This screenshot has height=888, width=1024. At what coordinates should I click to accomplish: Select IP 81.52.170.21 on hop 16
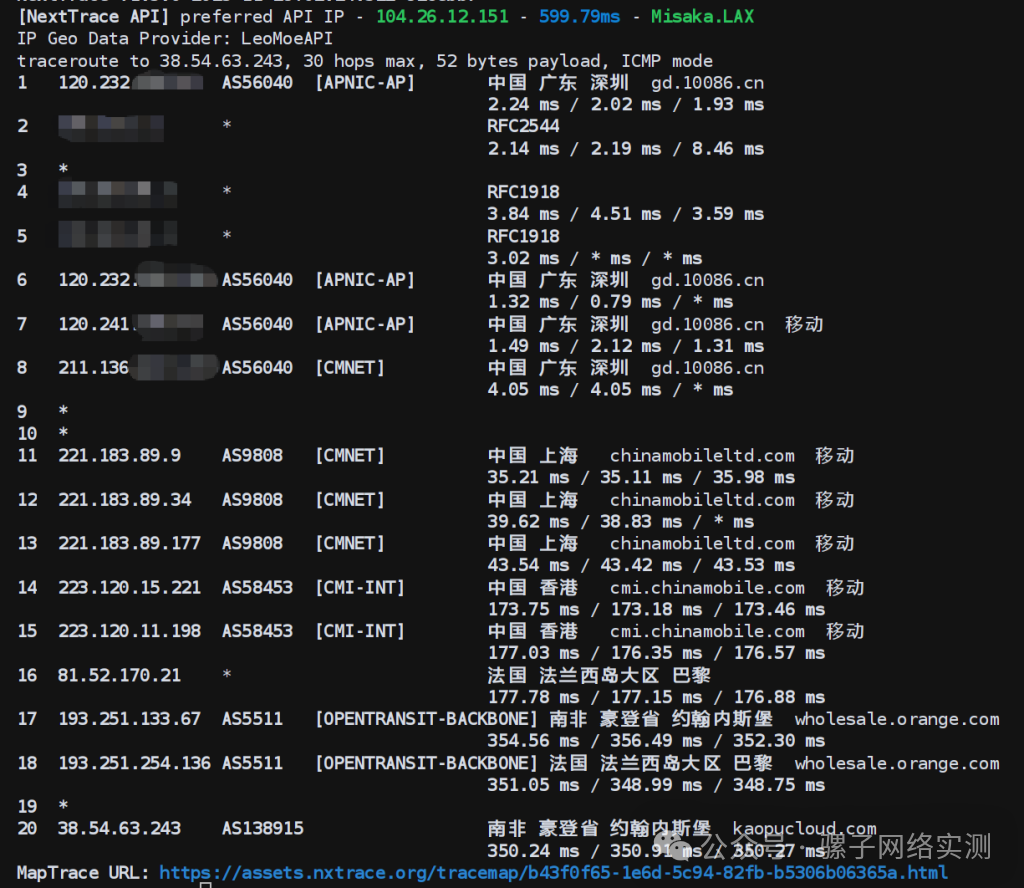(119, 675)
